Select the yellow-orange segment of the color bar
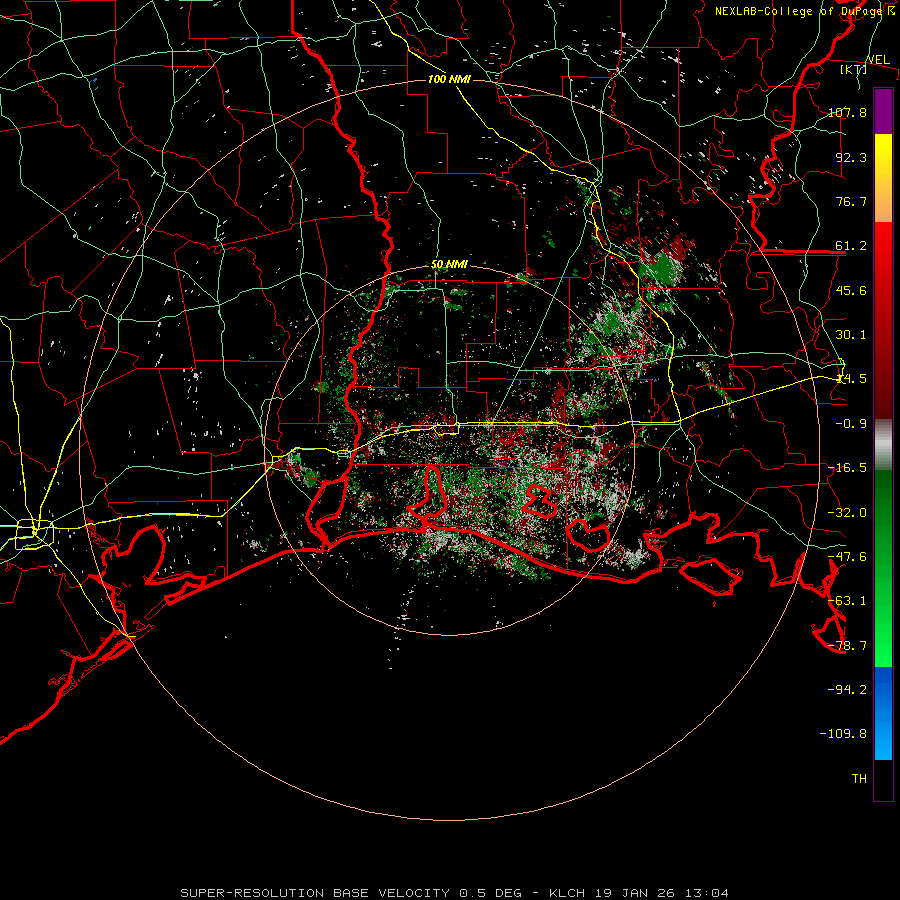Screen dimensions: 900x900 pos(883,178)
